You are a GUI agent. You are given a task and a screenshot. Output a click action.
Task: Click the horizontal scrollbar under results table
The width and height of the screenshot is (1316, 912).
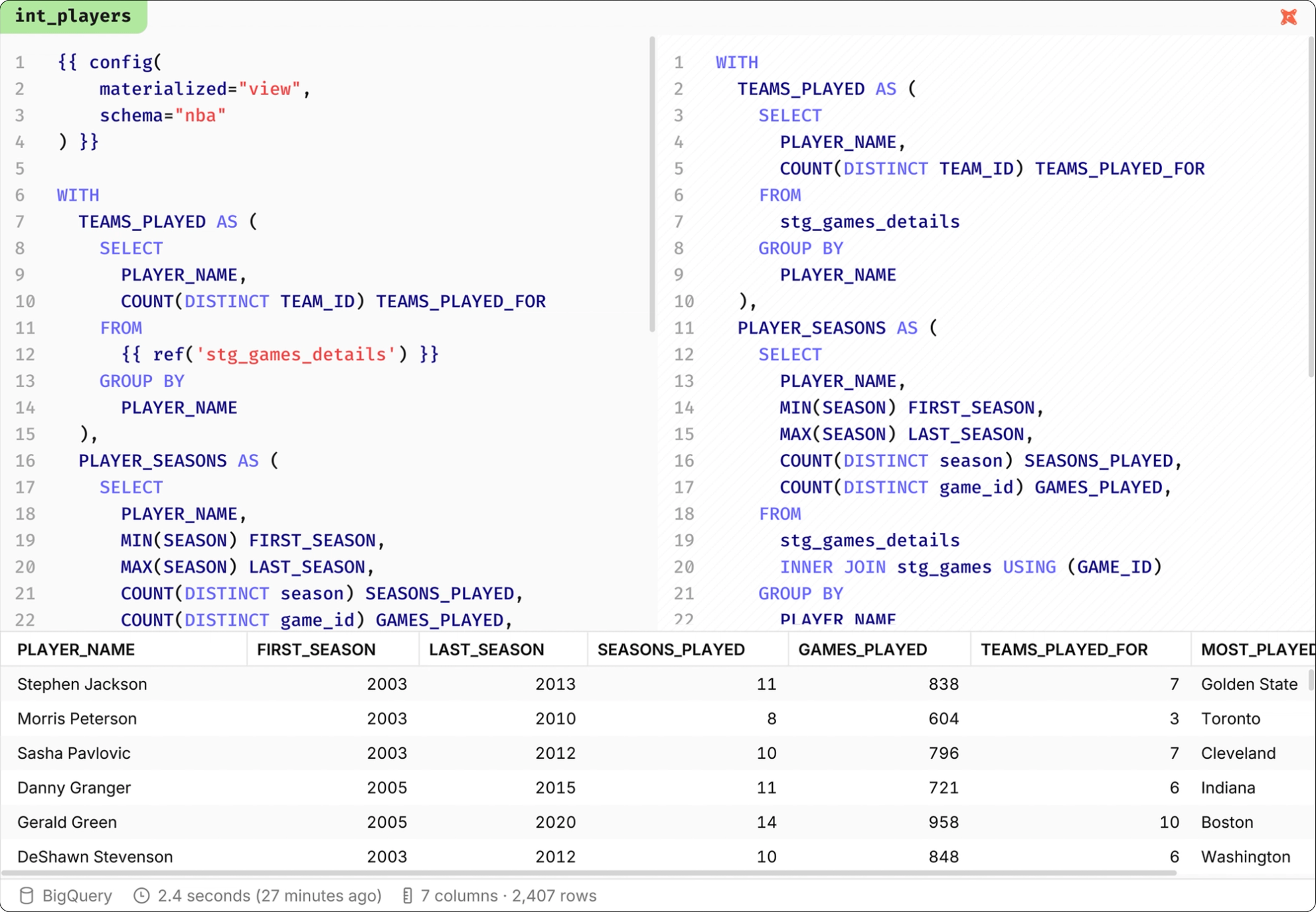click(588, 873)
